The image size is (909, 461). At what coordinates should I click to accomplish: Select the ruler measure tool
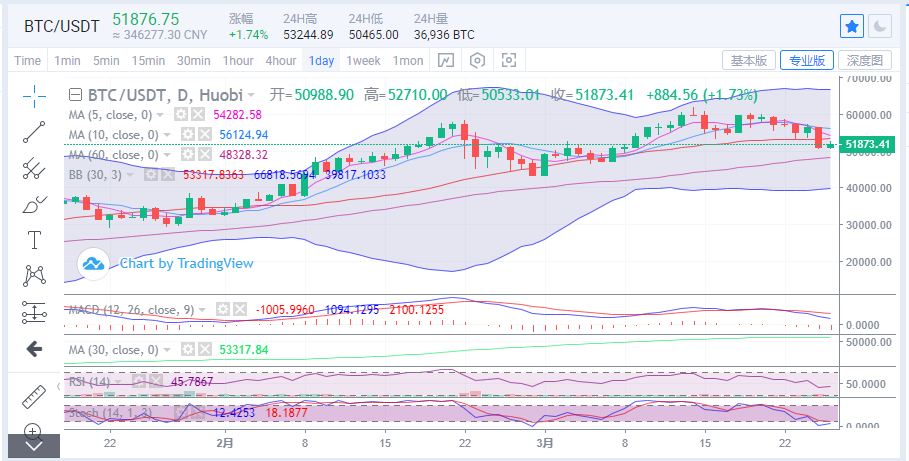pyautogui.click(x=34, y=397)
